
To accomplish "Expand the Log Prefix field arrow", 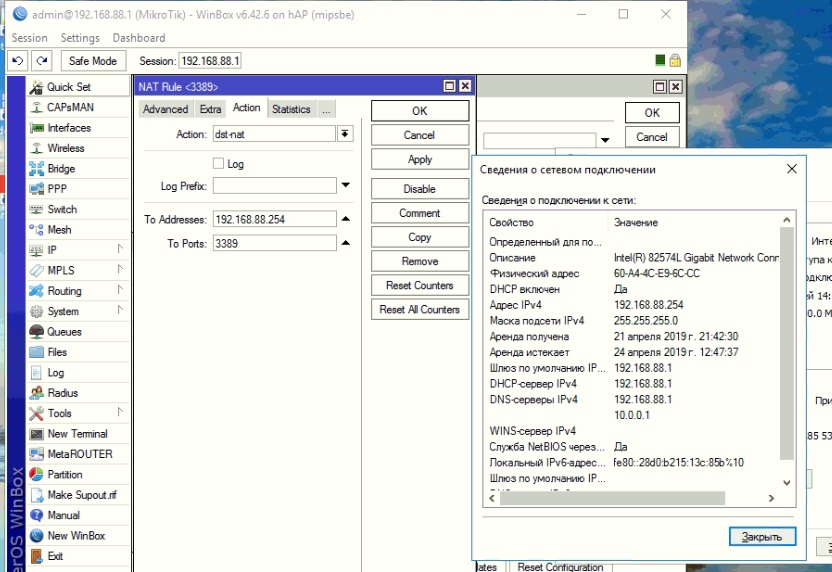I will (345, 185).
